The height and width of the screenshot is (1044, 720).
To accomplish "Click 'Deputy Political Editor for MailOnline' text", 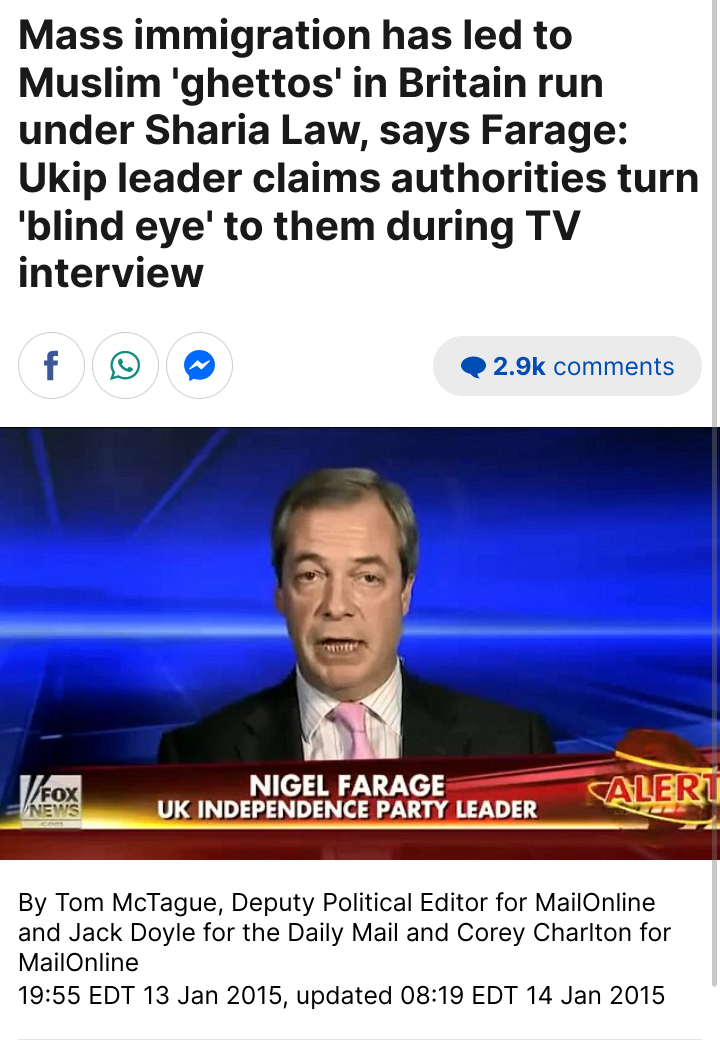I will (x=443, y=903).
